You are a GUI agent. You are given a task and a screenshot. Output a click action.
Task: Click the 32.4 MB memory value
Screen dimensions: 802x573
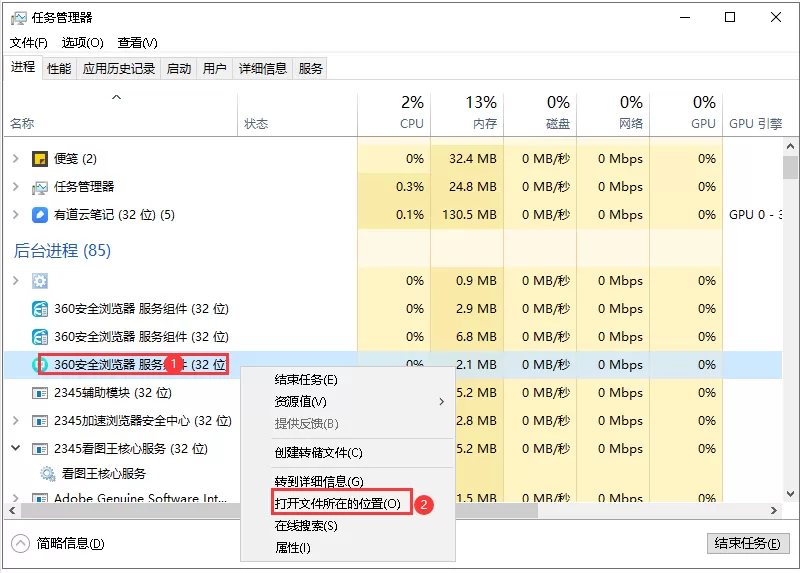473,159
